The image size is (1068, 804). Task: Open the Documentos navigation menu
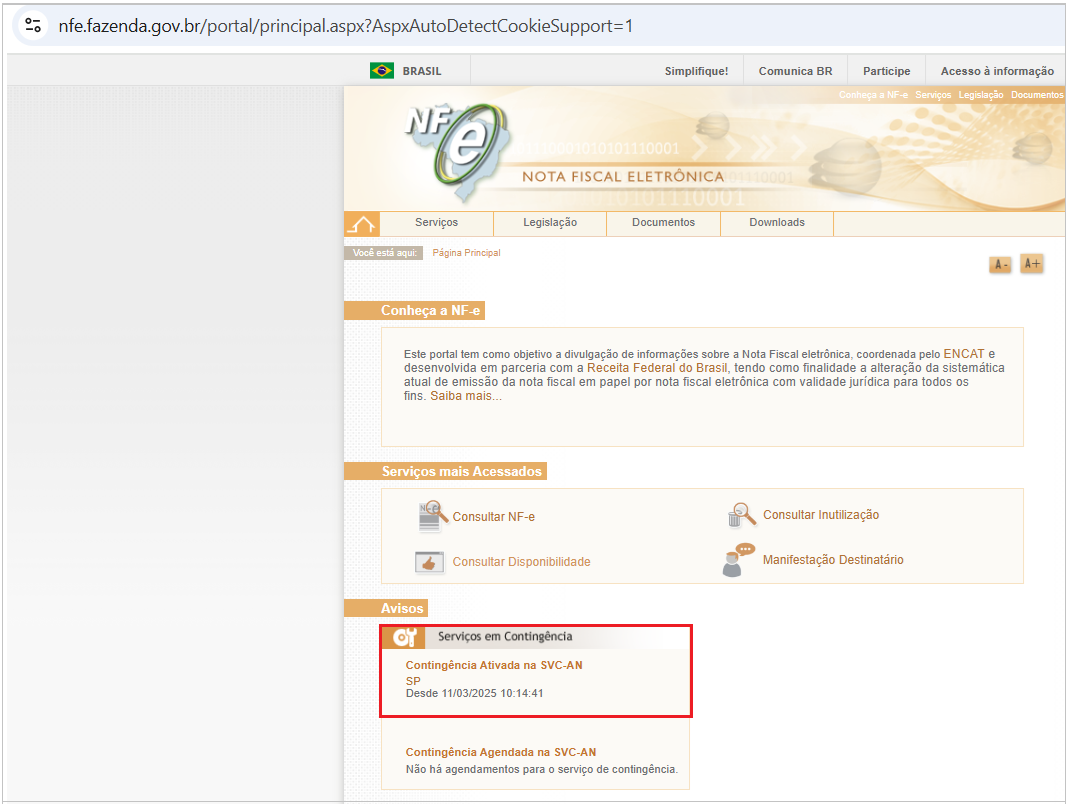663,223
